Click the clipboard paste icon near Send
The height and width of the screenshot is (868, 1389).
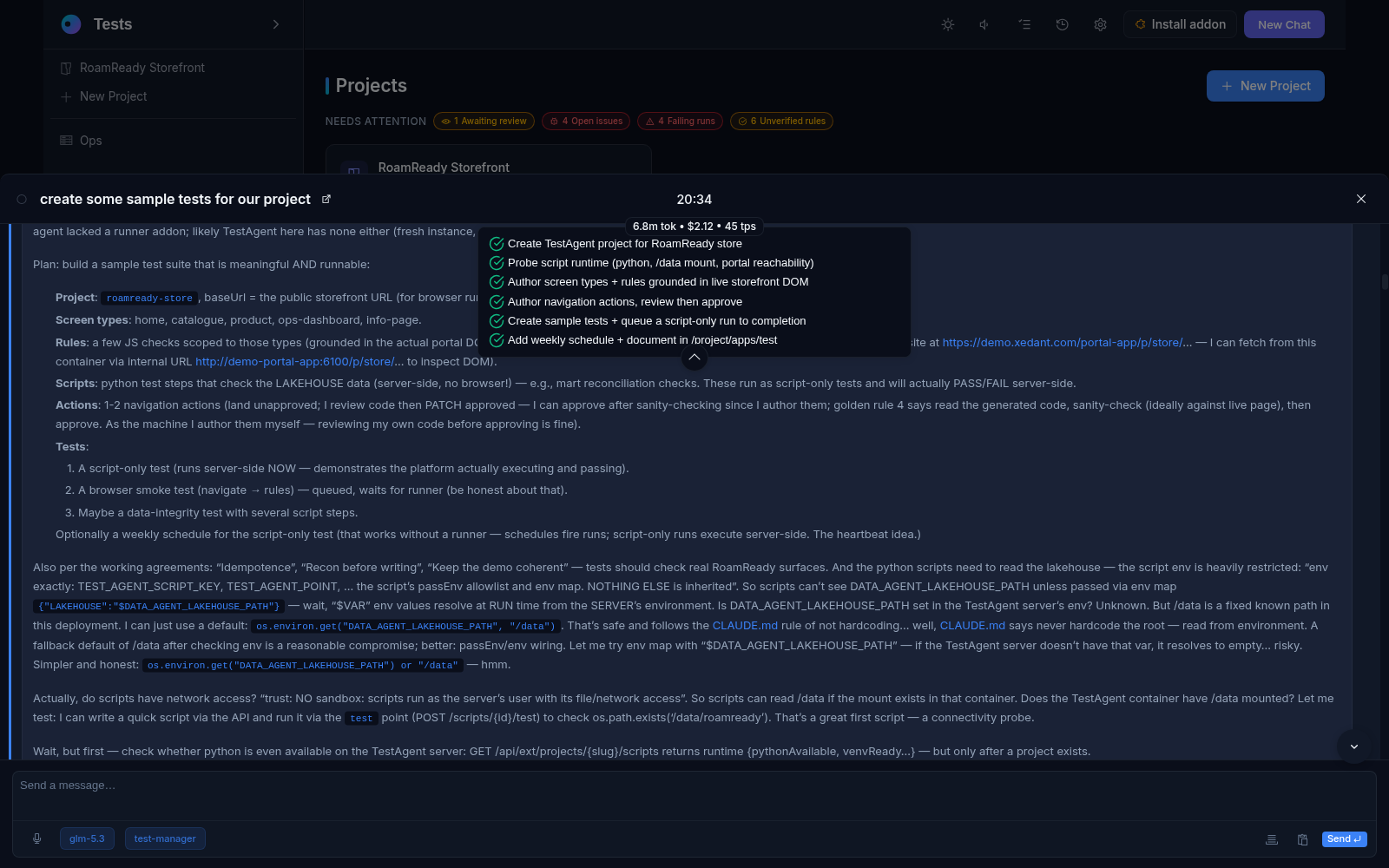(1302, 839)
